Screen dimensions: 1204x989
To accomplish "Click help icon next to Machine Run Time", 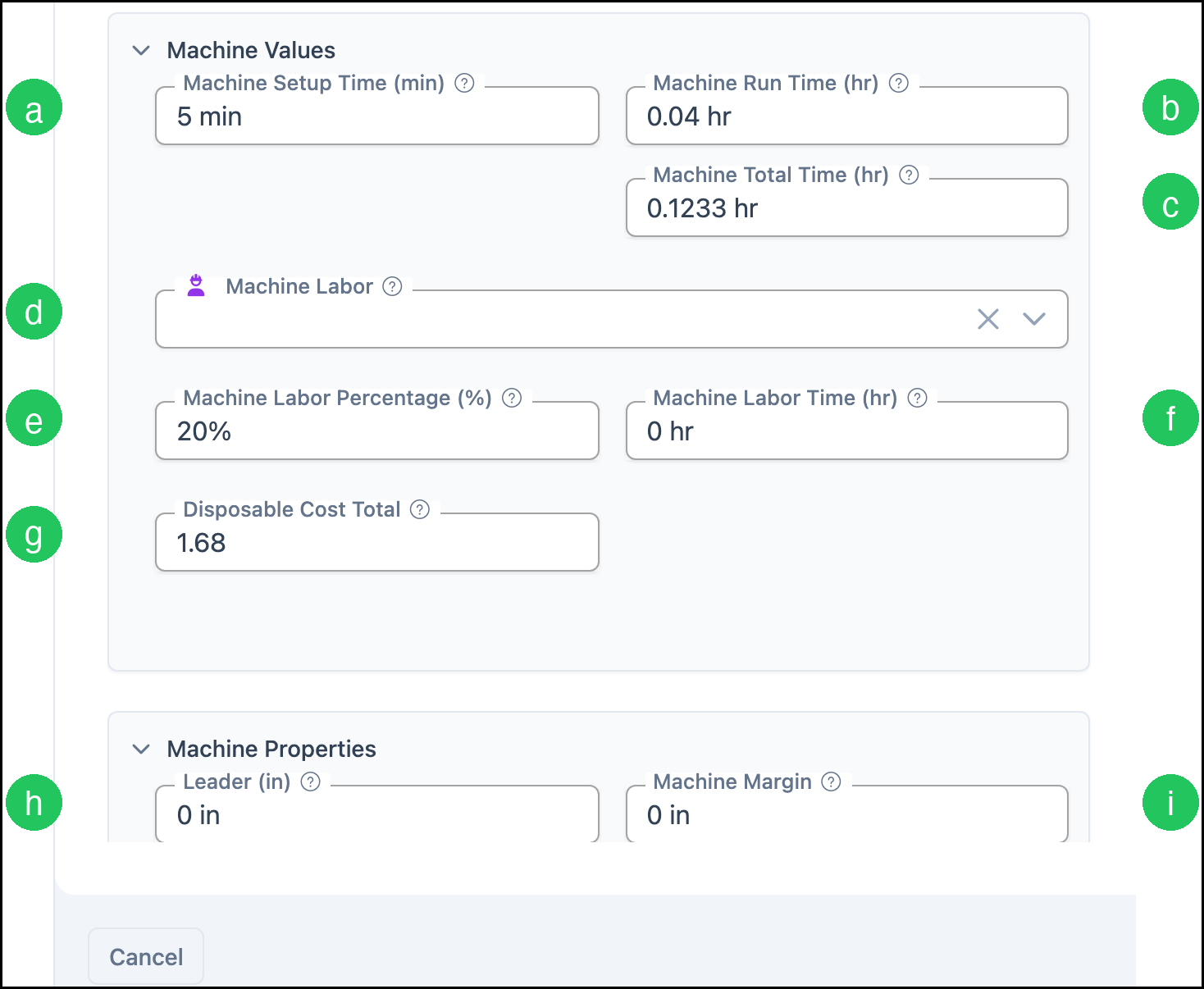I will point(899,83).
